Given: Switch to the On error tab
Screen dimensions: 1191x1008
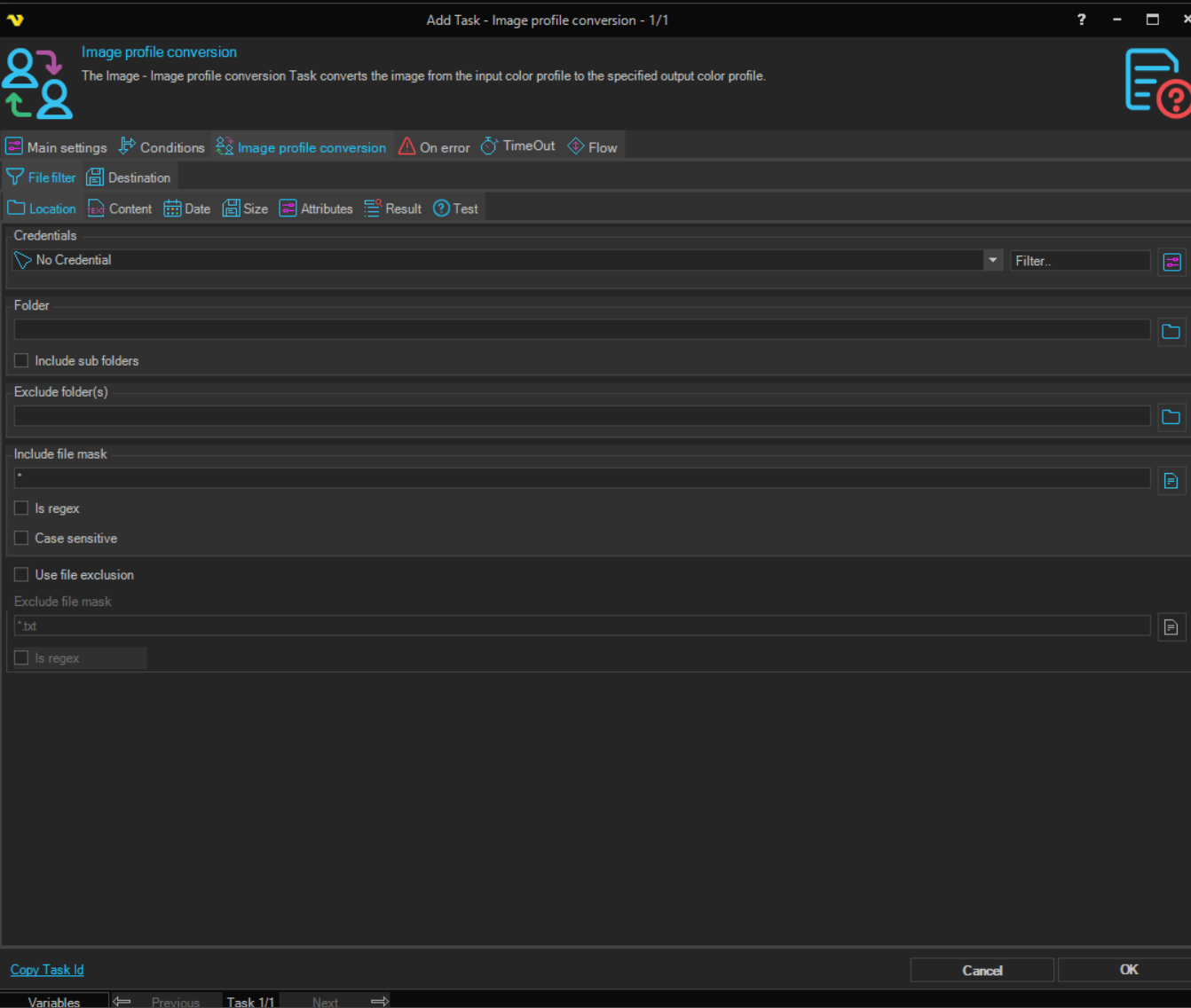Looking at the screenshot, I should click(x=434, y=147).
